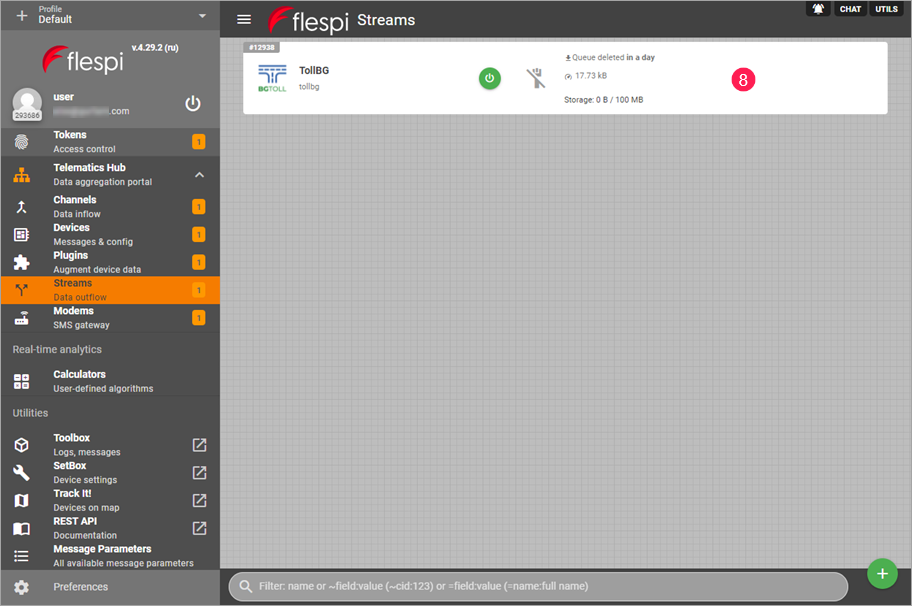The height and width of the screenshot is (606, 912).
Task: Click the Modems count badge
Action: 198,318
